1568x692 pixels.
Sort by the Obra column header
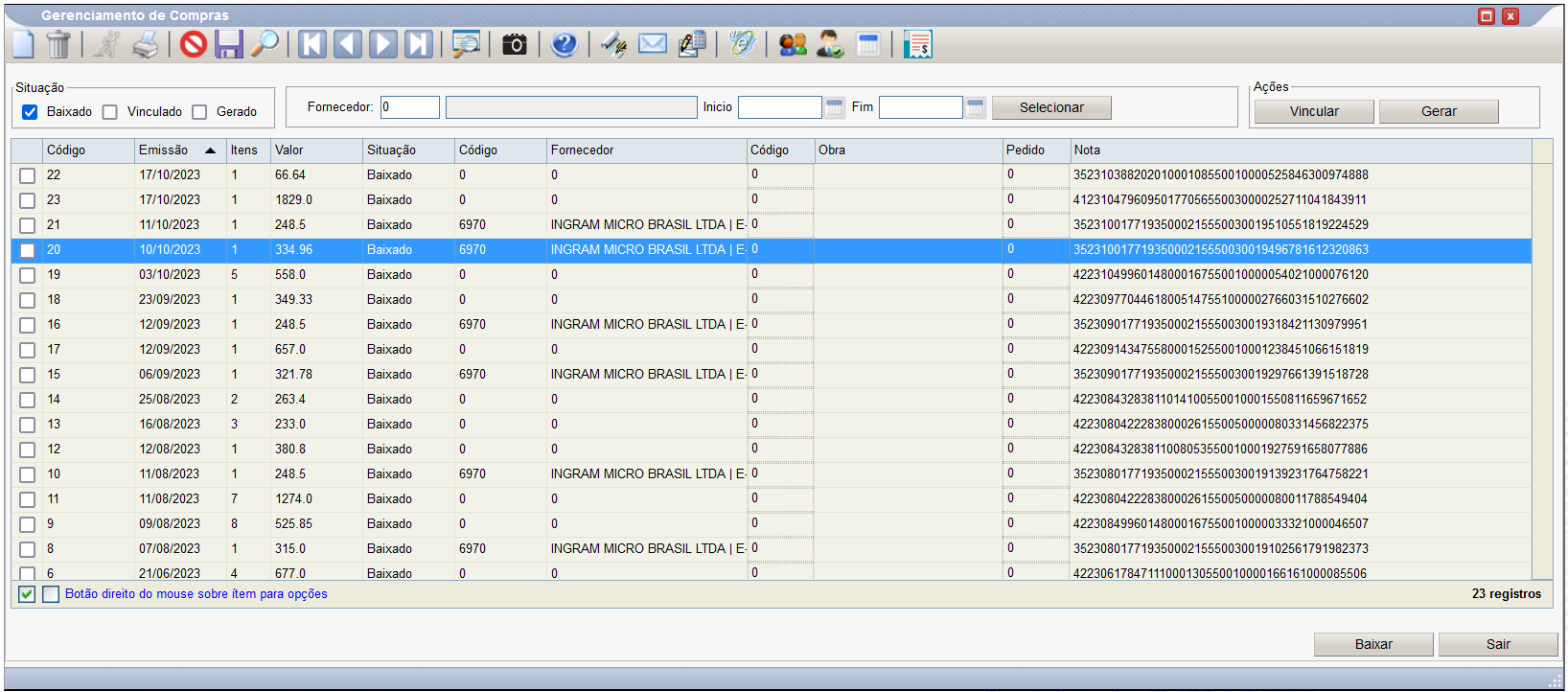point(908,150)
